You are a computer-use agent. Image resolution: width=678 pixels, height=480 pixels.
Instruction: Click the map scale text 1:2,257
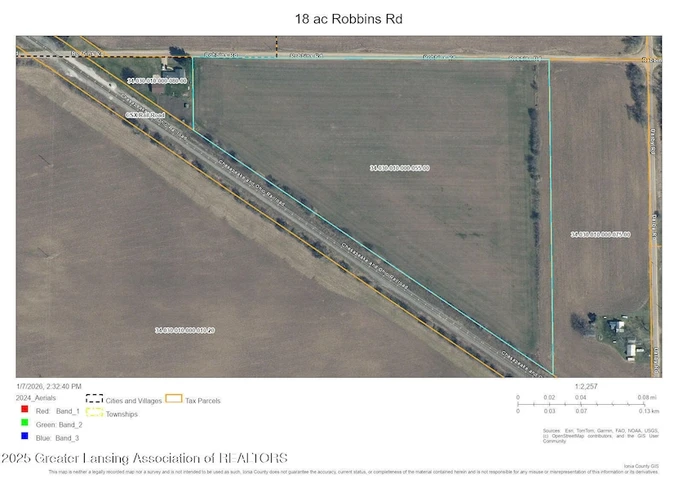(586, 386)
